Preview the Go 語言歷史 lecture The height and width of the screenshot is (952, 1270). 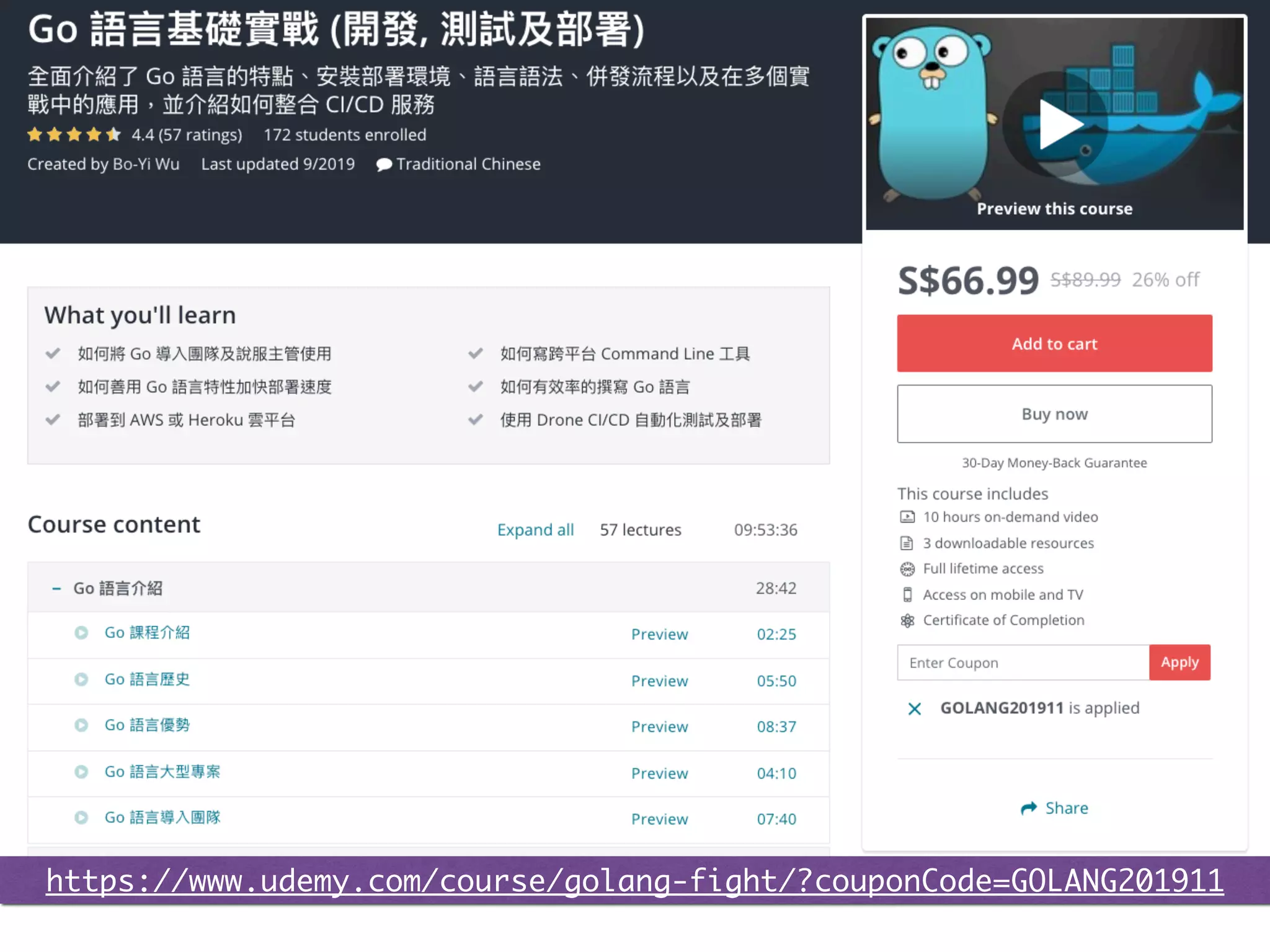660,681
